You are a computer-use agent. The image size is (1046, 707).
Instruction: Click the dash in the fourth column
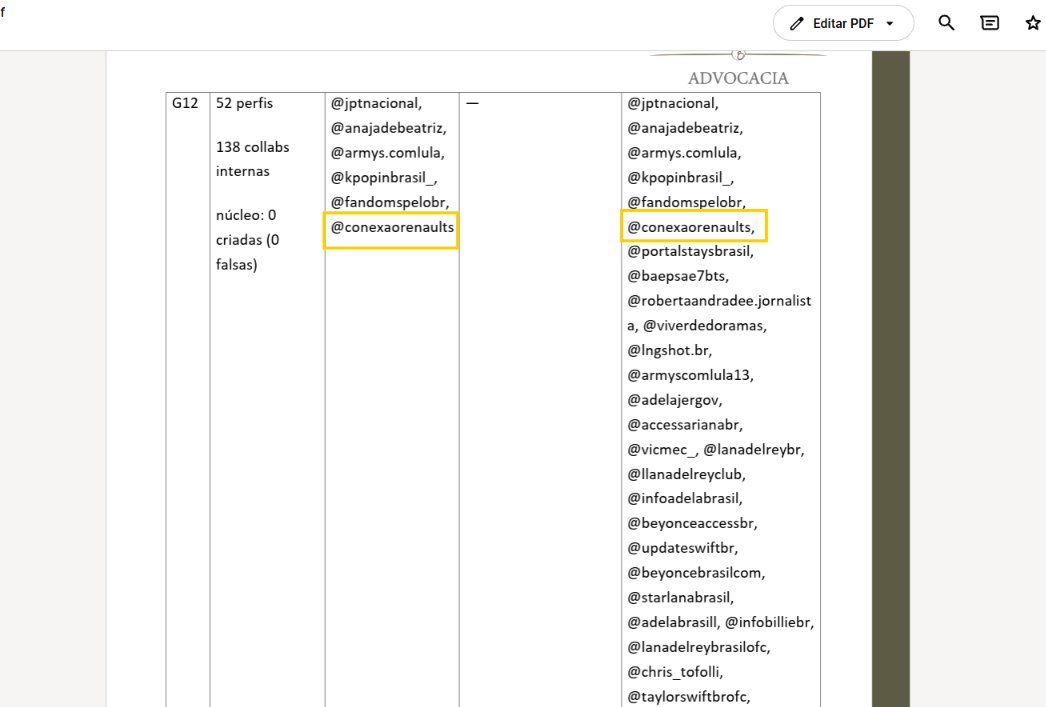(x=472, y=103)
